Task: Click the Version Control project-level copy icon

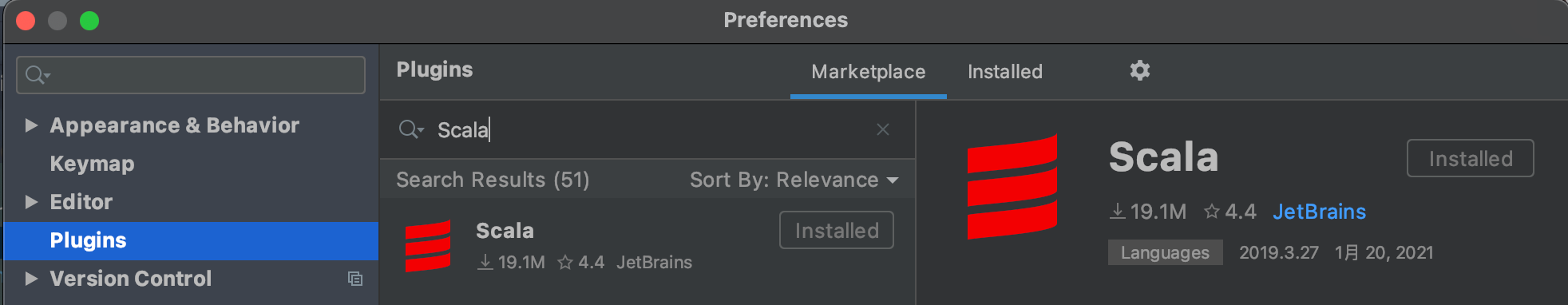Action: (355, 279)
